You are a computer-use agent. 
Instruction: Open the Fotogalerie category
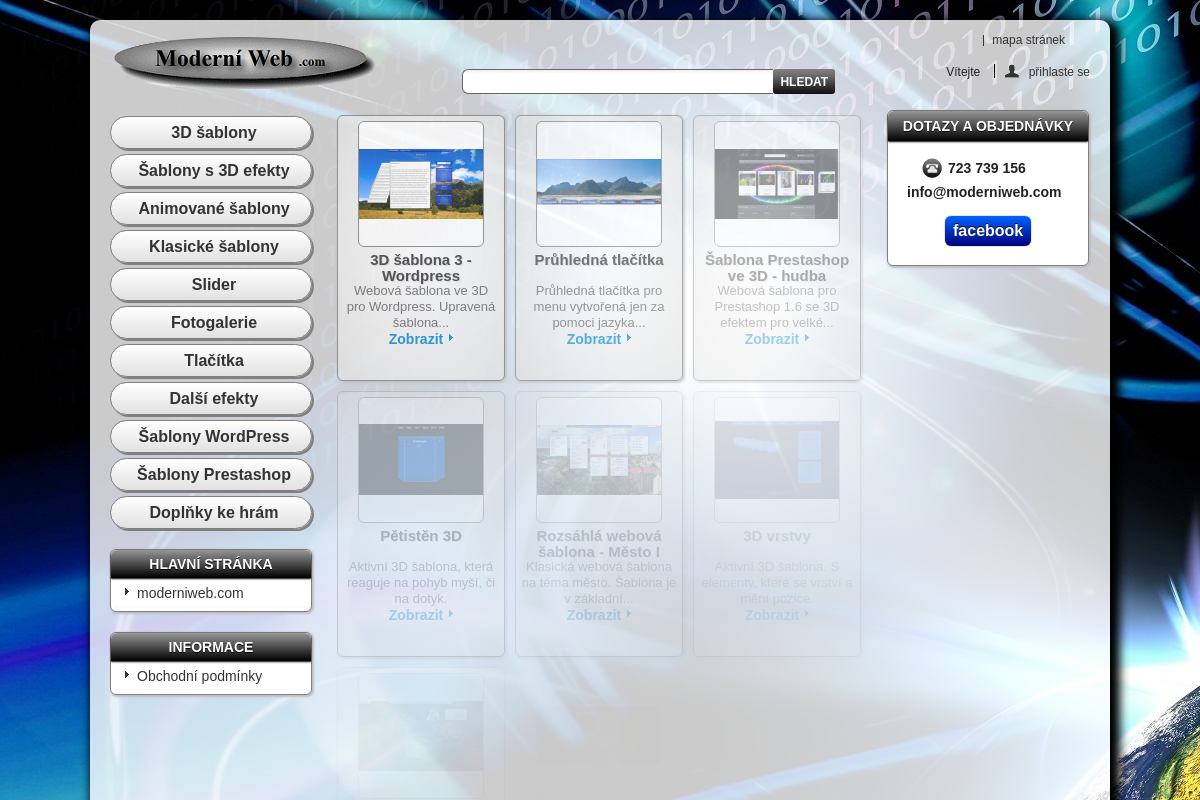[x=212, y=323]
